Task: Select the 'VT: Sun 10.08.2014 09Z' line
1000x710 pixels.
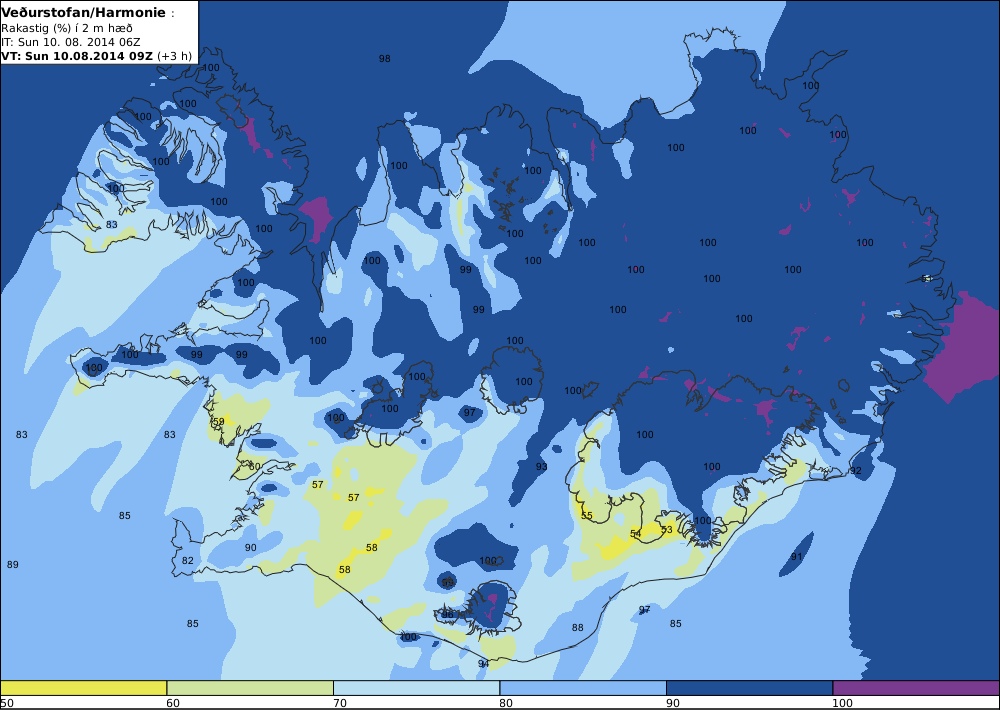Action: pos(77,55)
